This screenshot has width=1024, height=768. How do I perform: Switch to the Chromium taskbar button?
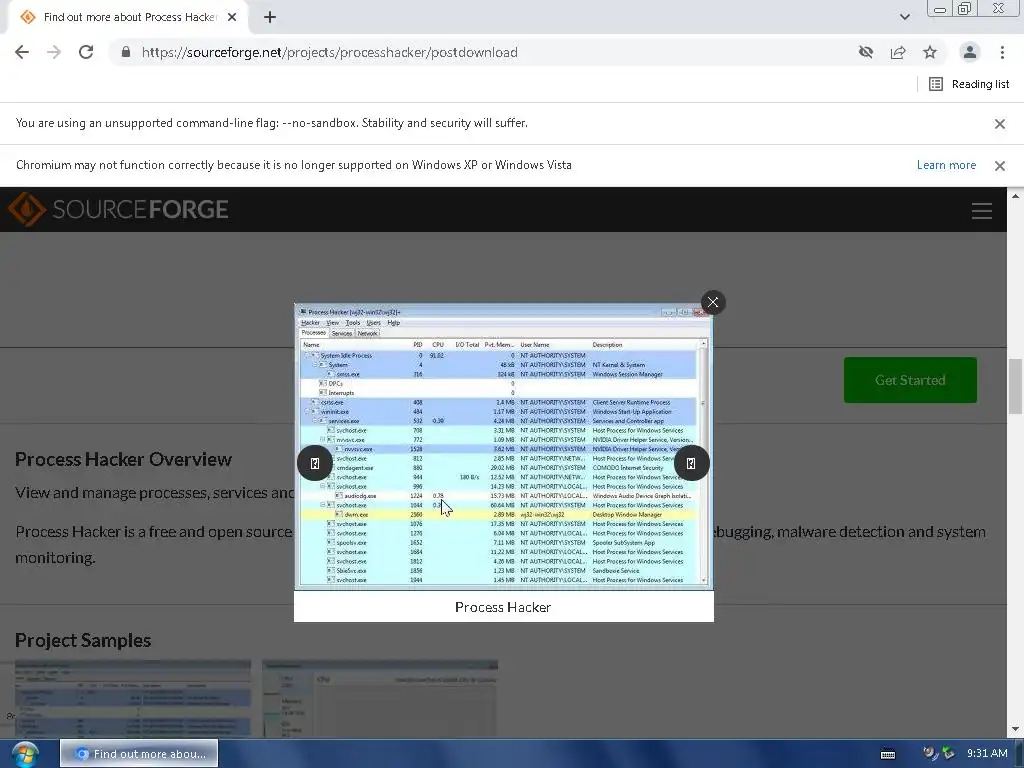pyautogui.click(x=139, y=754)
